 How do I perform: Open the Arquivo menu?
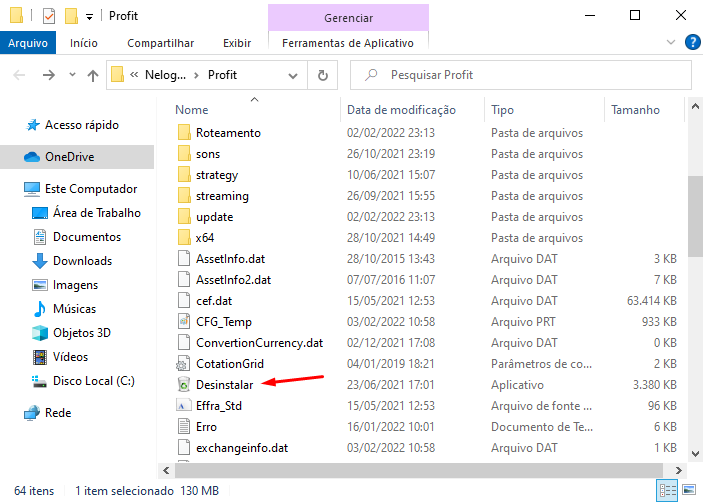pos(29,43)
